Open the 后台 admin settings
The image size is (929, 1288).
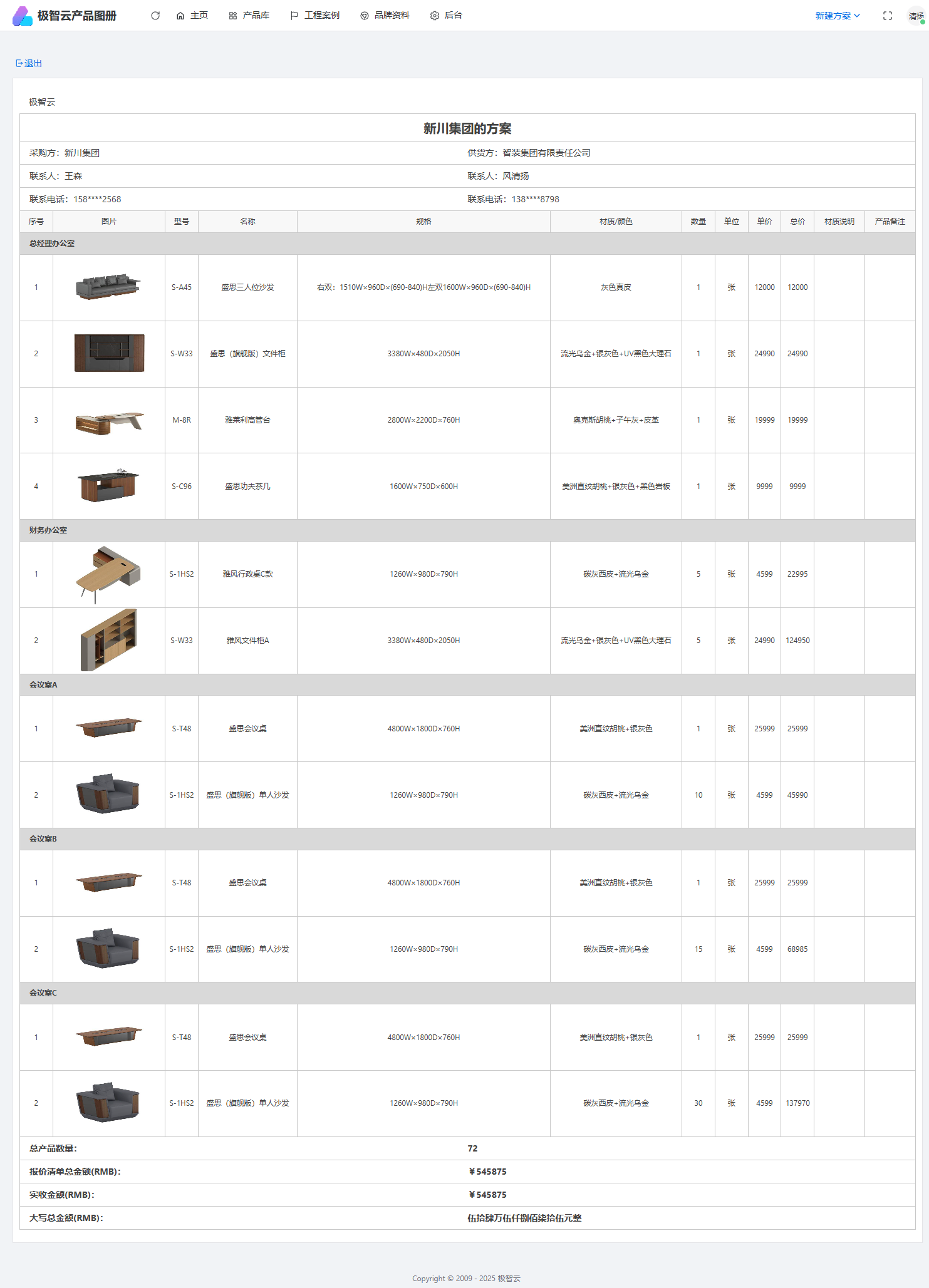(446, 16)
